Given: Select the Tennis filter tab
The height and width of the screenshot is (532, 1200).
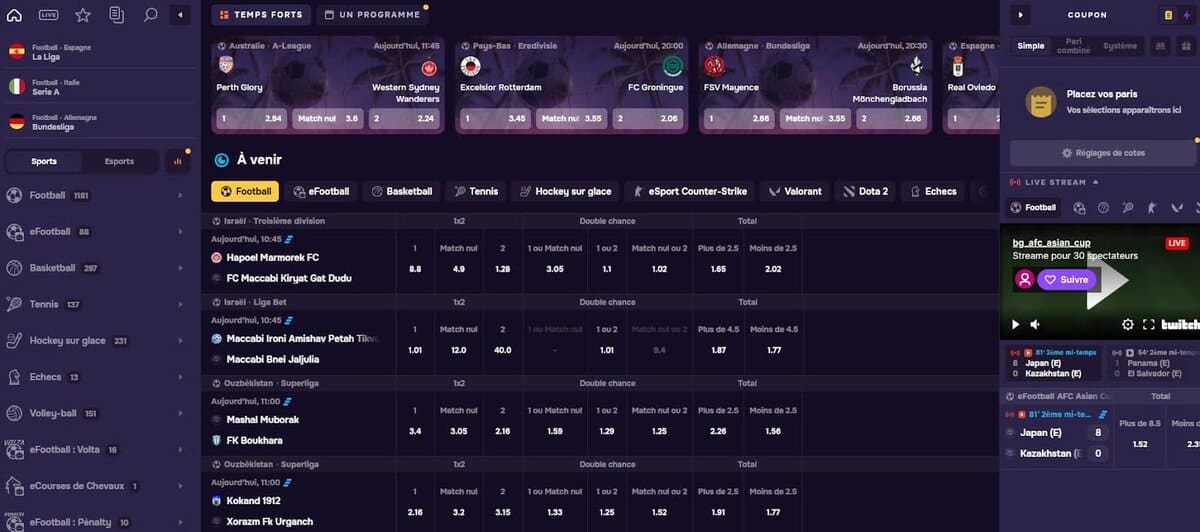Looking at the screenshot, I should 474,191.
